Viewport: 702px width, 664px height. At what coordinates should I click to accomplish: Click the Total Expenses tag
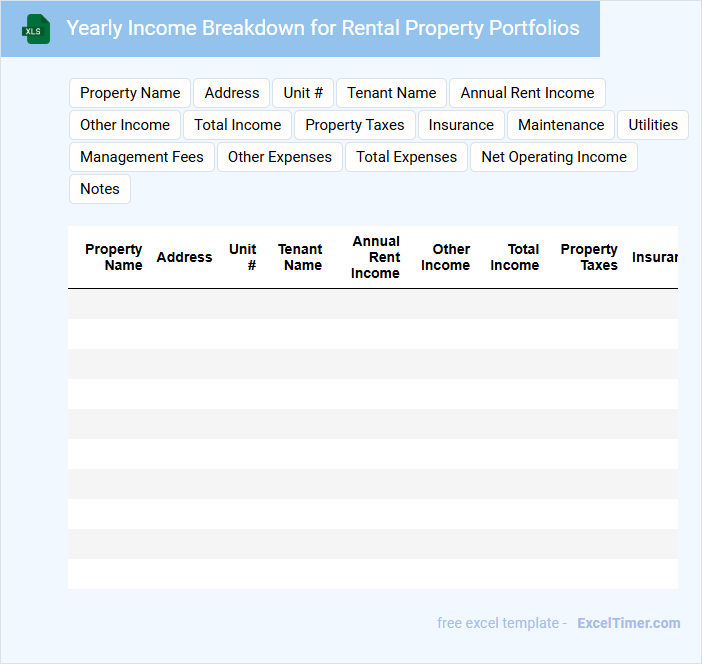coord(406,157)
